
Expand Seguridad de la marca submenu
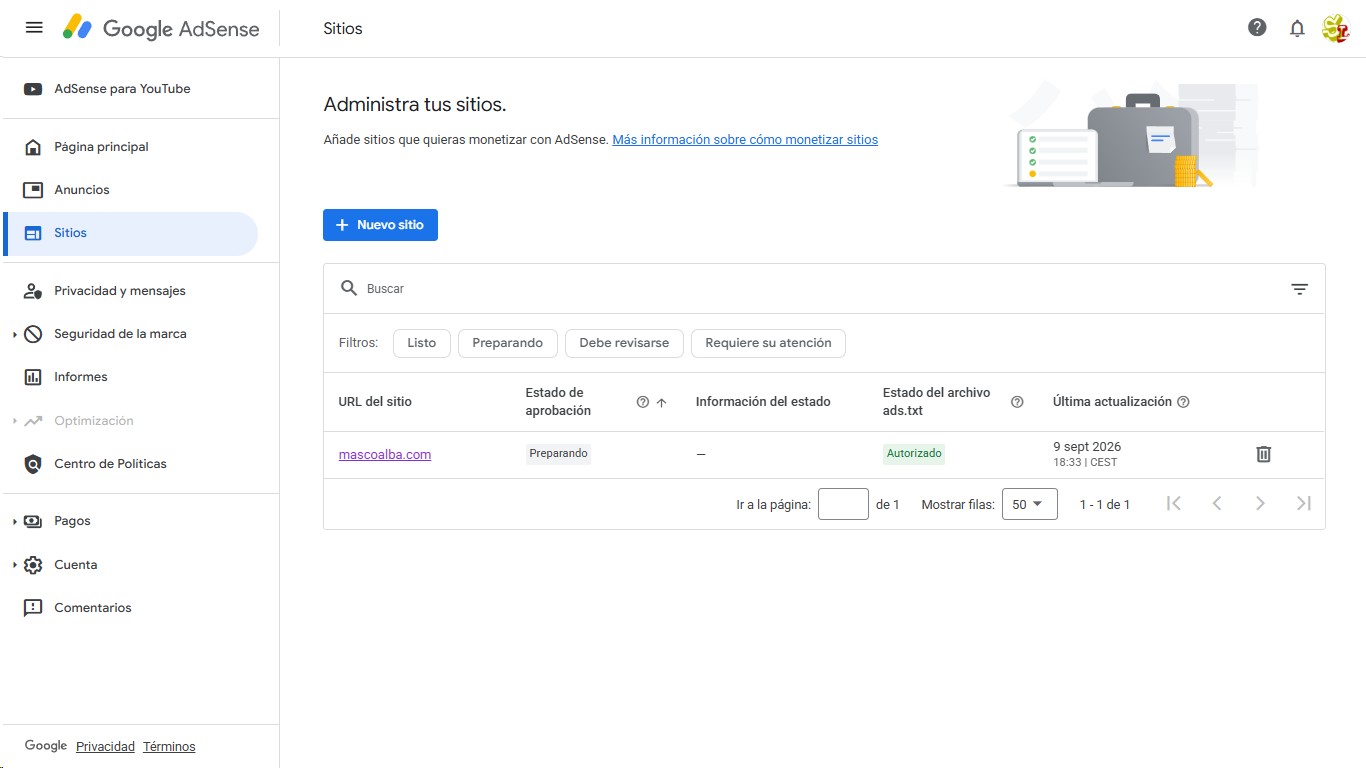(x=15, y=334)
